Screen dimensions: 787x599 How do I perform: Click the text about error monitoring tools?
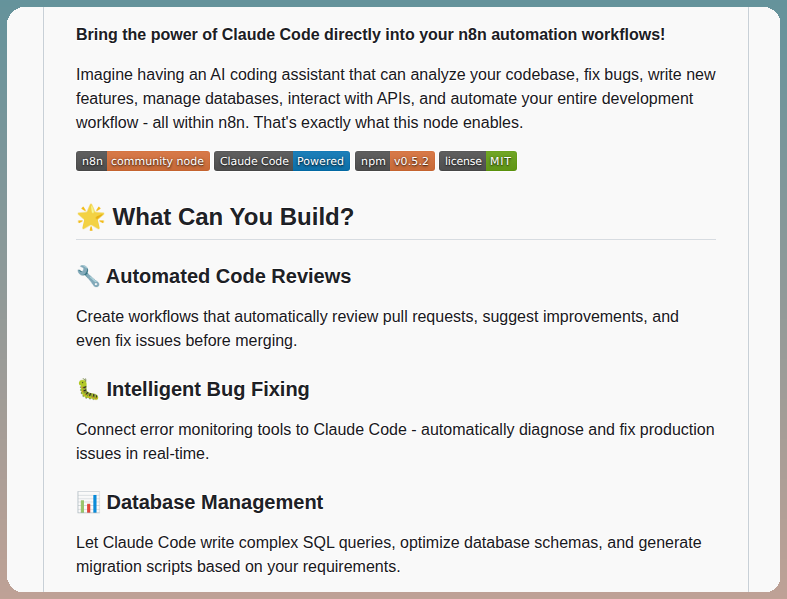(395, 441)
